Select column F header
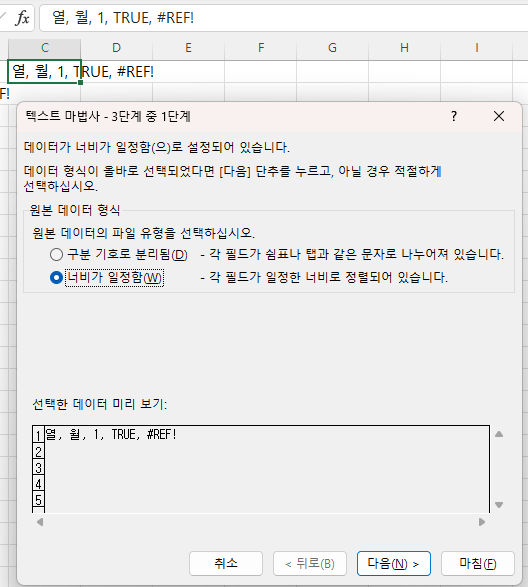 pos(261,48)
